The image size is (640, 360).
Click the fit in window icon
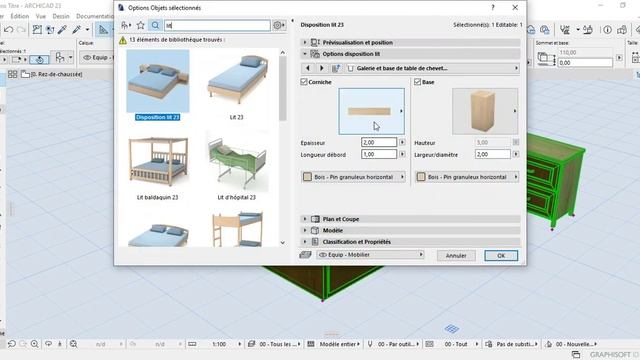(73, 344)
